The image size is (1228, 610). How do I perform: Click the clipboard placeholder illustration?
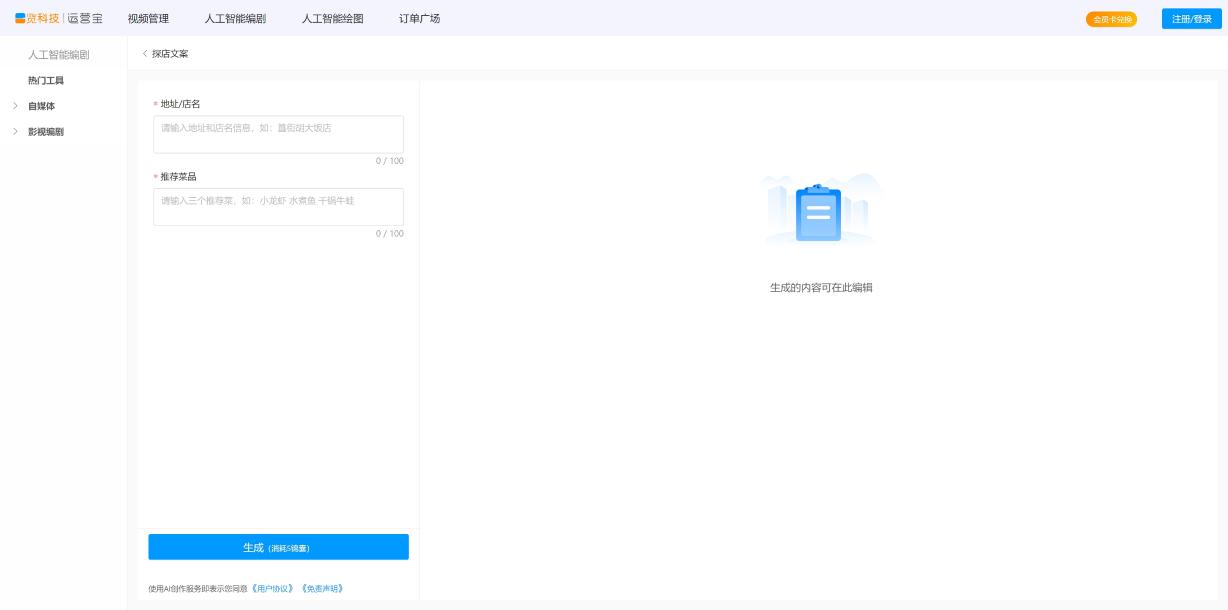[819, 210]
